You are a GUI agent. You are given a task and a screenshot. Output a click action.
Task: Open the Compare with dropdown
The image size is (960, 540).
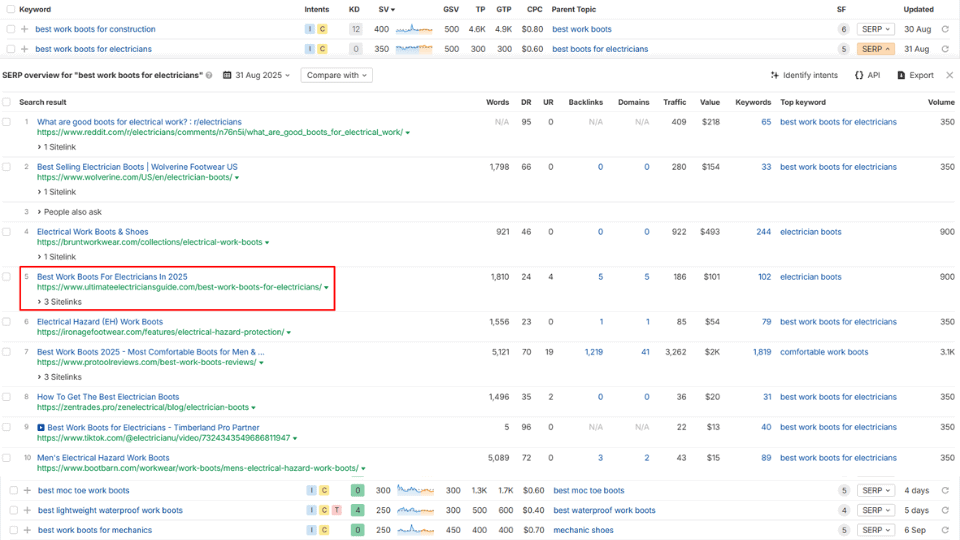[337, 75]
